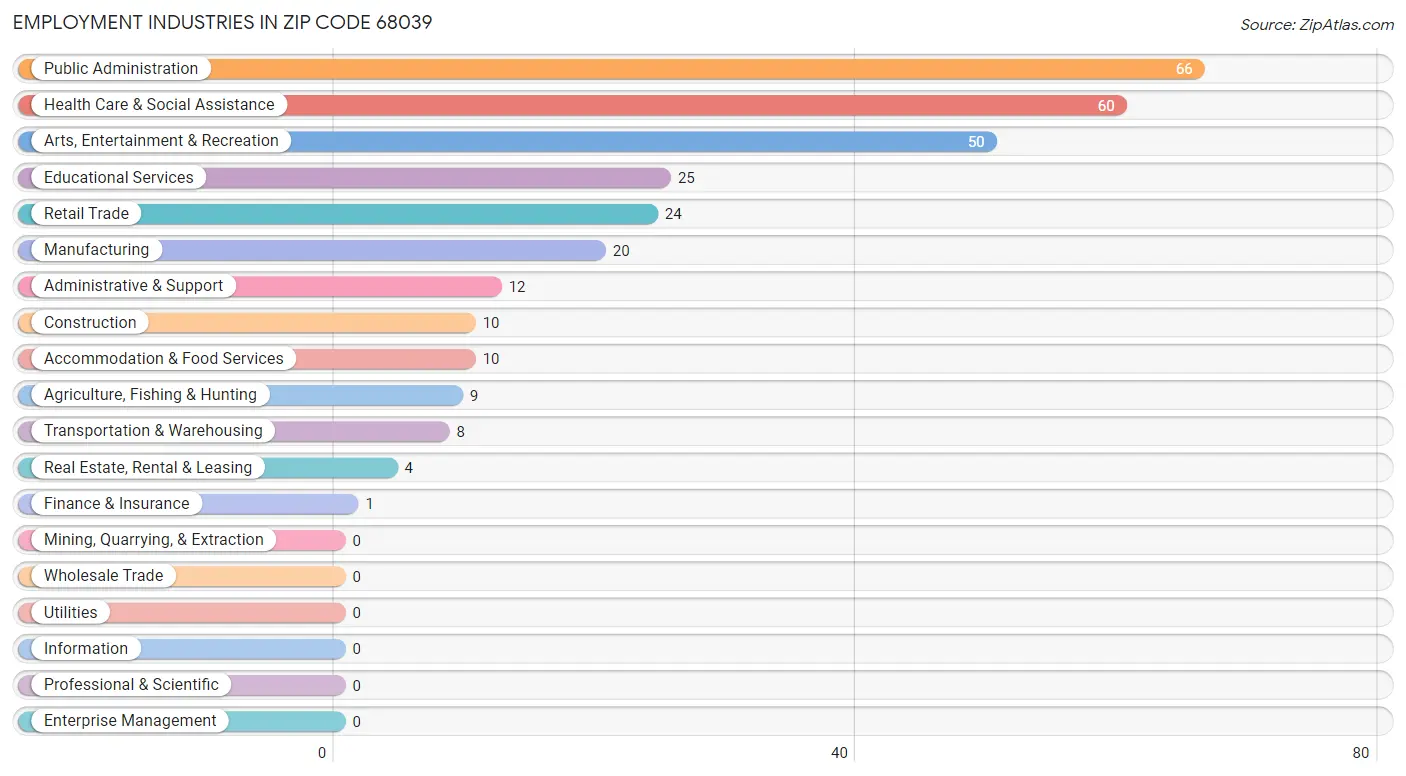Click the value 24 beside Retail Trade
Image resolution: width=1406 pixels, height=776 pixels.
[x=673, y=214]
